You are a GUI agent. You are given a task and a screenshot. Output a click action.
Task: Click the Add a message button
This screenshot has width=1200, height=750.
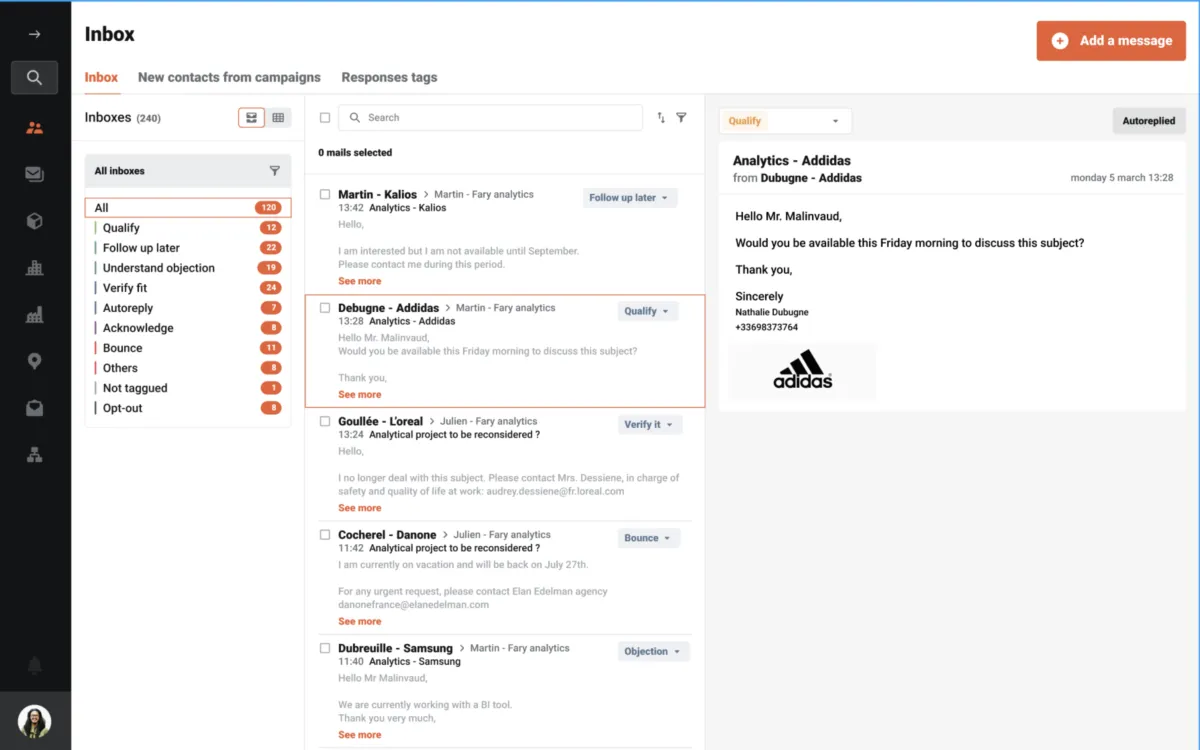[x=1111, y=41]
